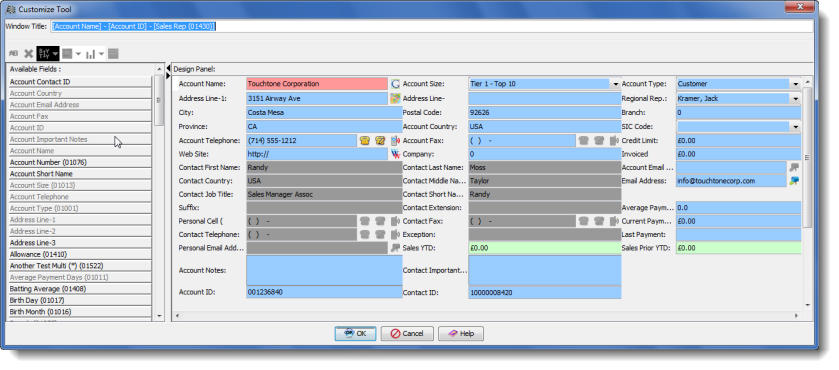The image size is (839, 370).
Task: Click the gray mobile icon for Contact Fax
Action: pos(614,221)
